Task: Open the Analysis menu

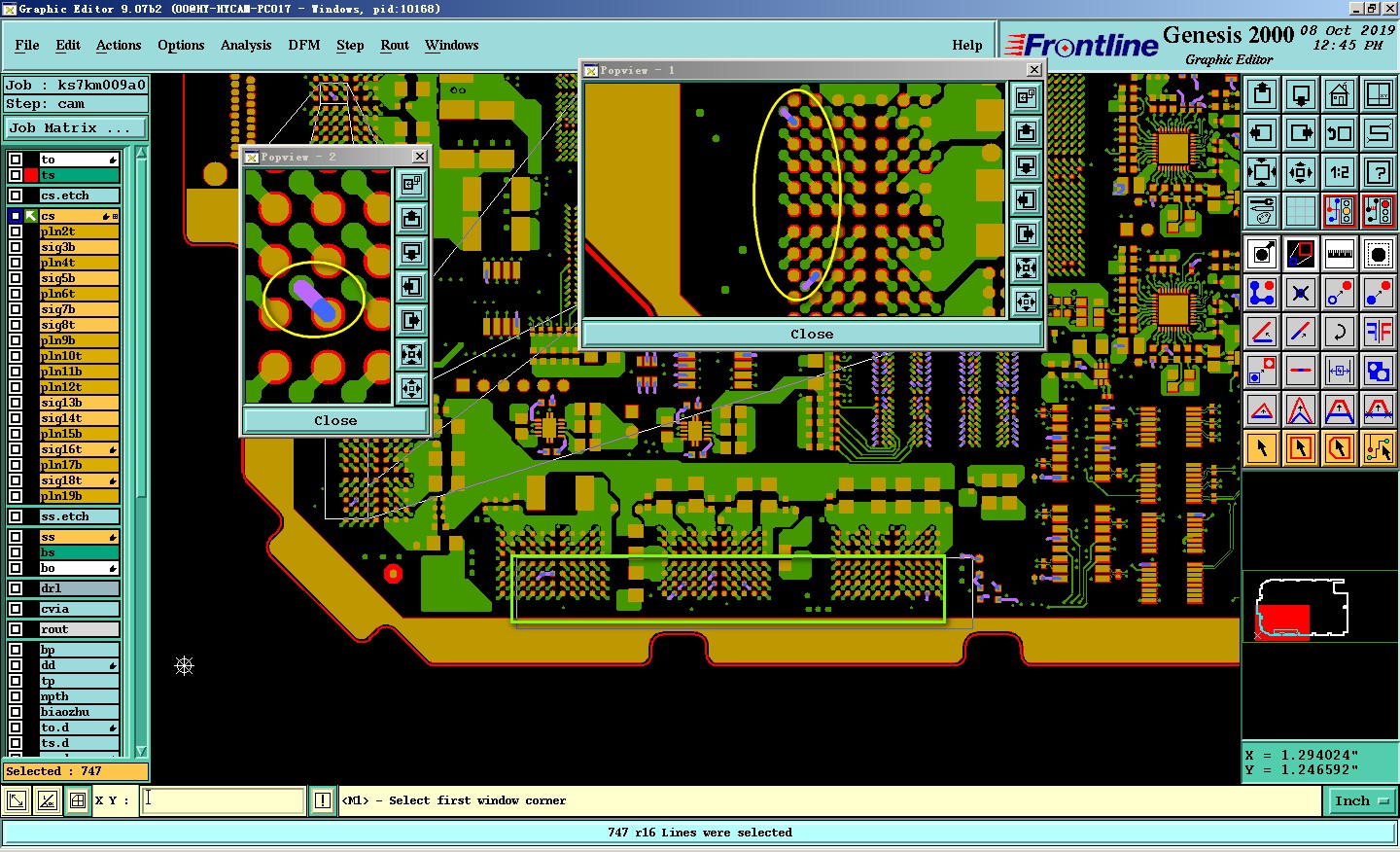Action: pyautogui.click(x=246, y=45)
